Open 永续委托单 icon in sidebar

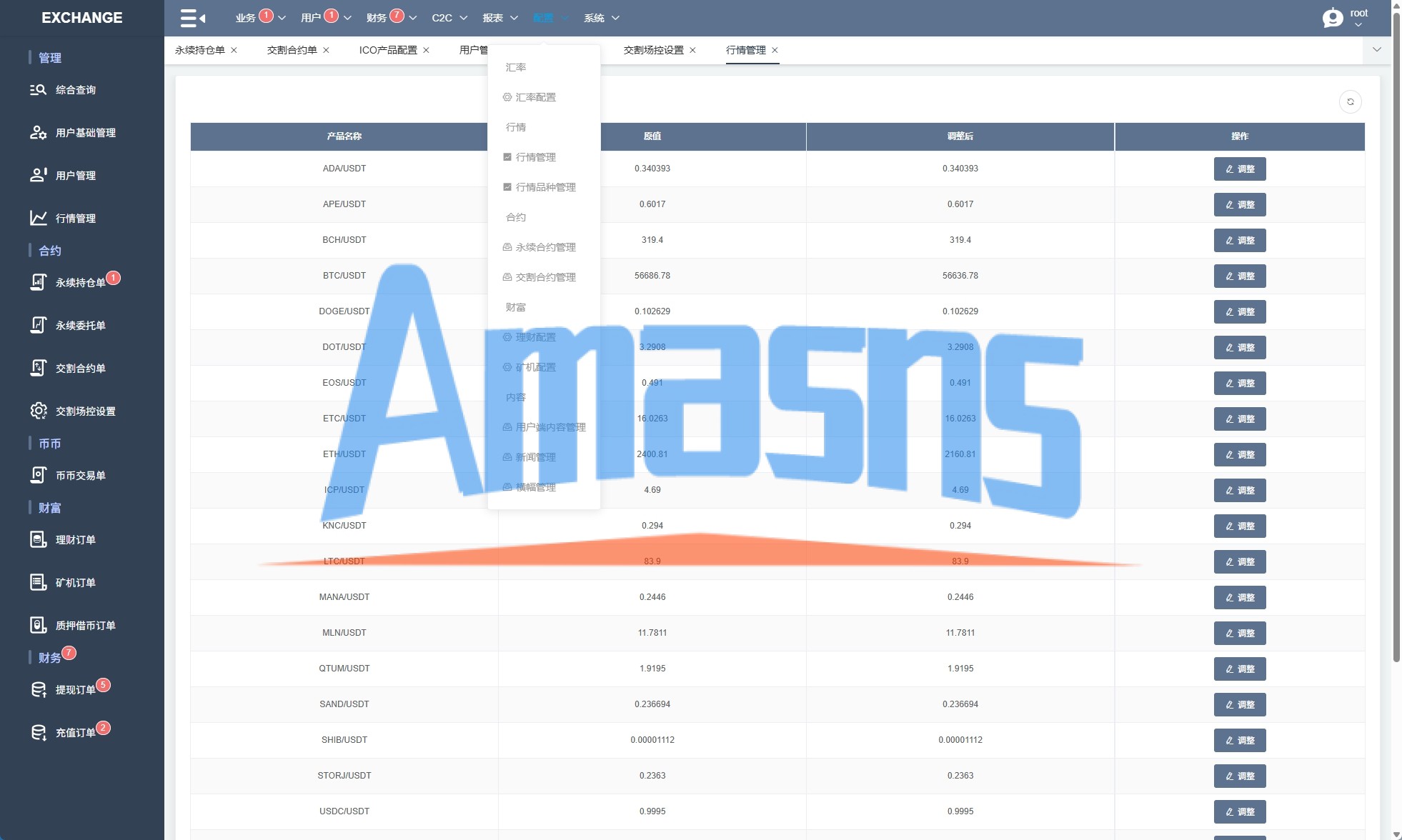coord(38,326)
